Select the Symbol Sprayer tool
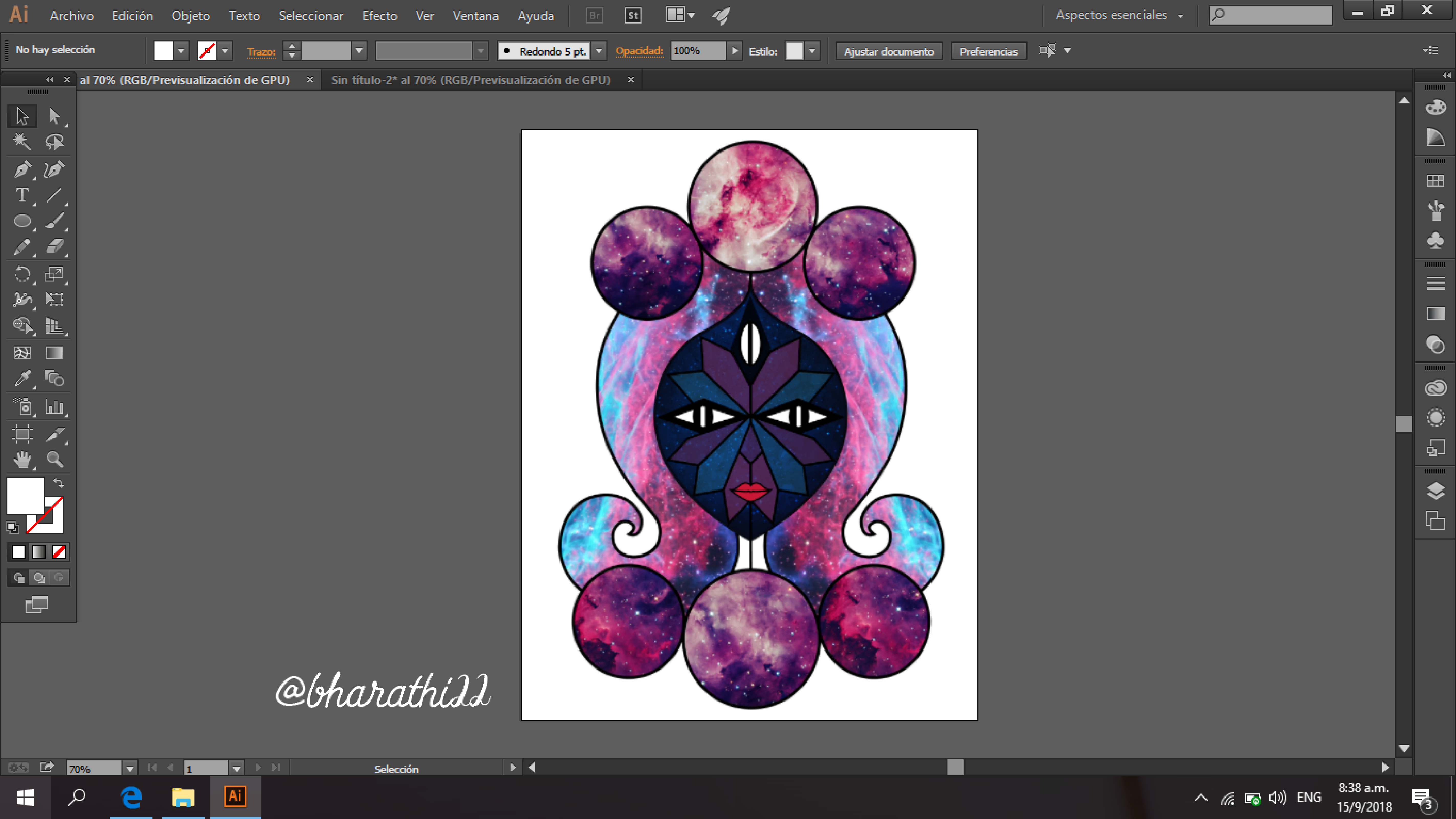The width and height of the screenshot is (1456, 819). pyautogui.click(x=22, y=407)
